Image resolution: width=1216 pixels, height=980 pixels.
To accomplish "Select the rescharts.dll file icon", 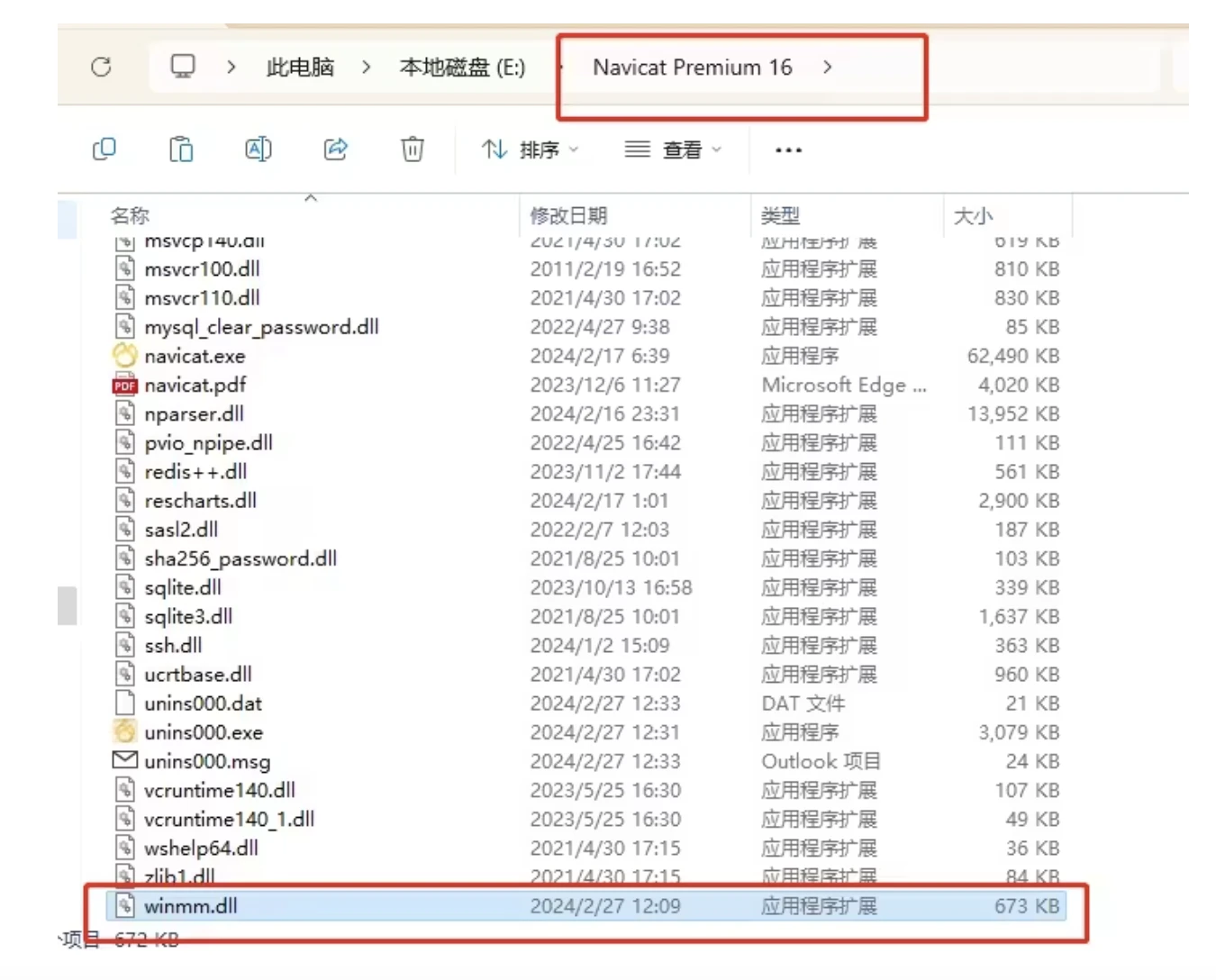I will (125, 500).
